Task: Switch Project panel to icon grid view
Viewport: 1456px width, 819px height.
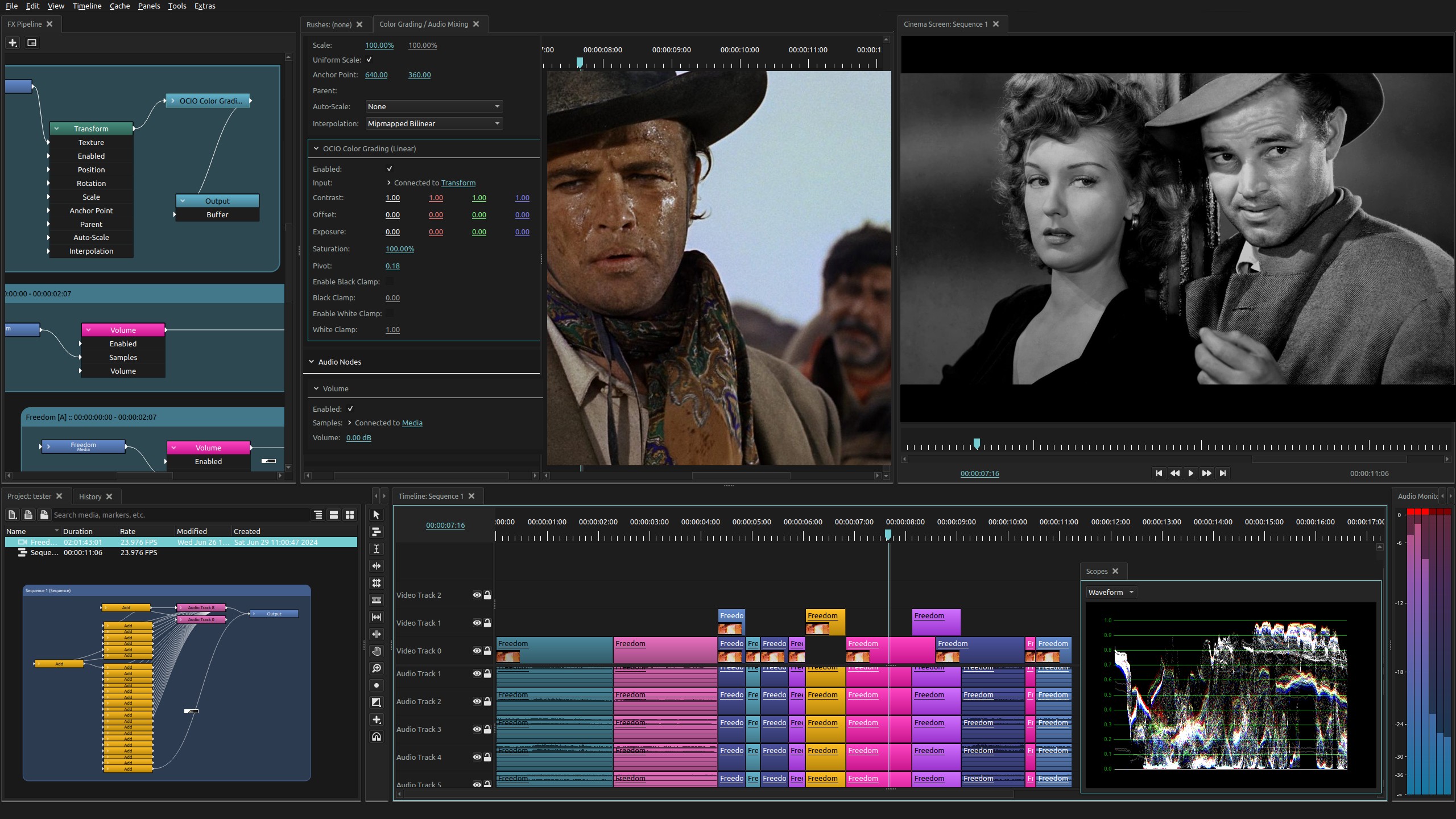Action: coord(350,515)
